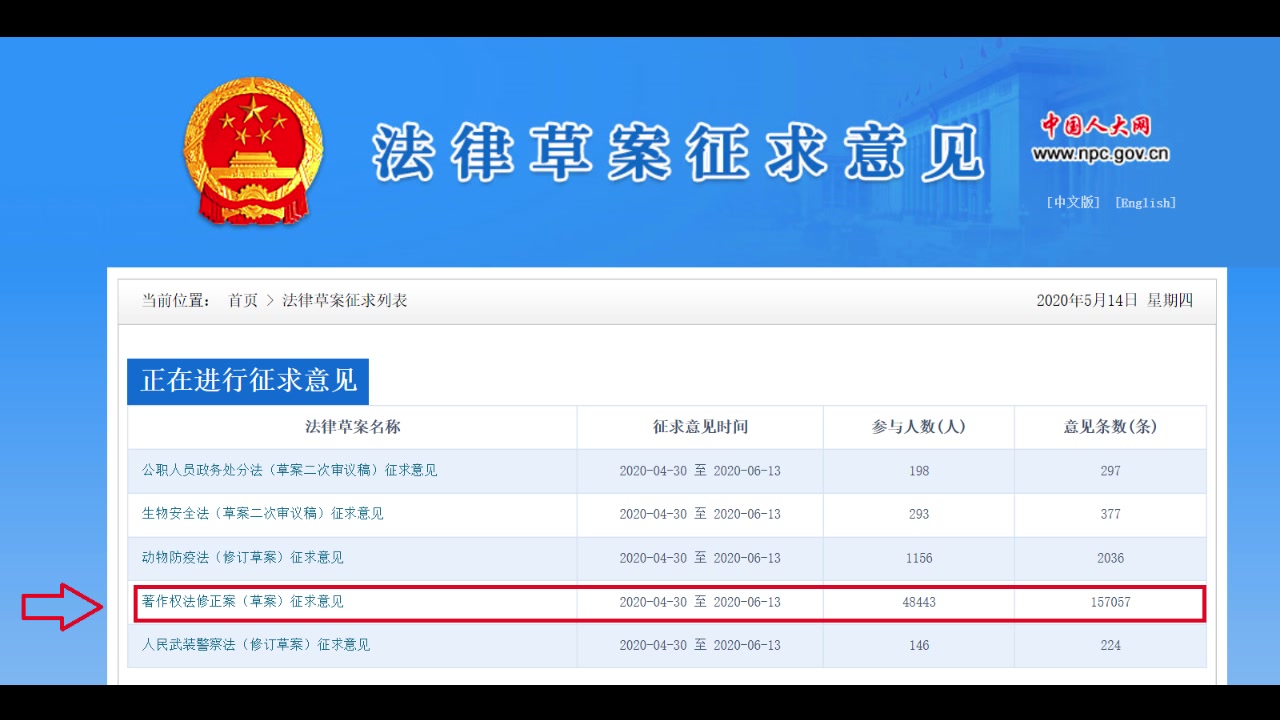Open 法律草案征求列表 breadcrumb link
Image resolution: width=1280 pixels, height=720 pixels.
345,300
